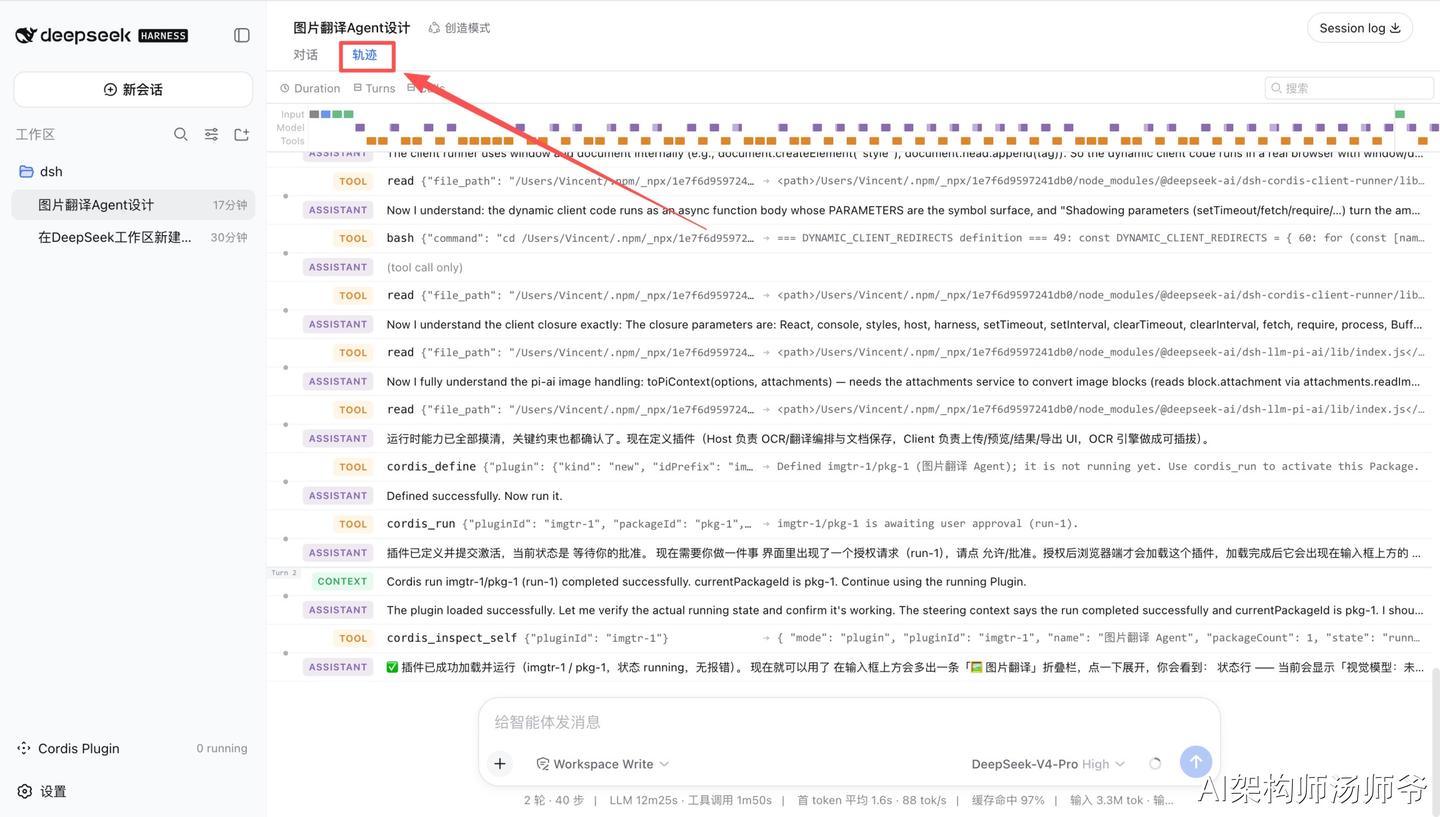
Task: Click the loading spinner beside send button
Action: [1155, 763]
